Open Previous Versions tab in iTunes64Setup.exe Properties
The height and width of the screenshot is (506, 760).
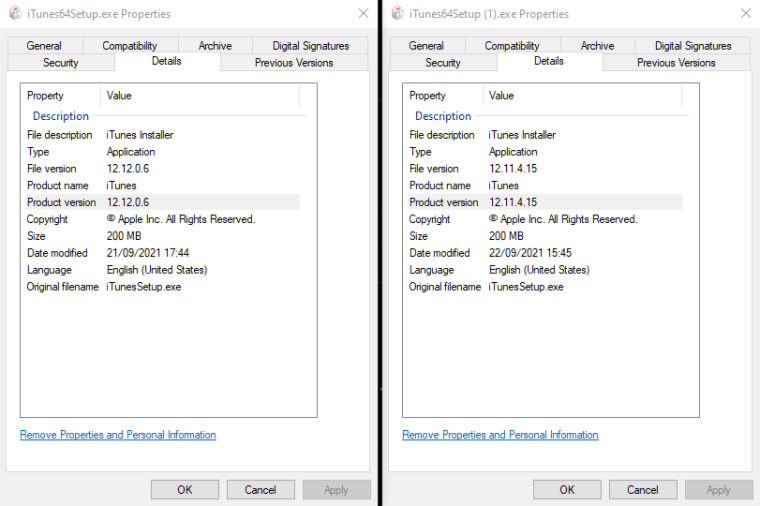pos(294,63)
